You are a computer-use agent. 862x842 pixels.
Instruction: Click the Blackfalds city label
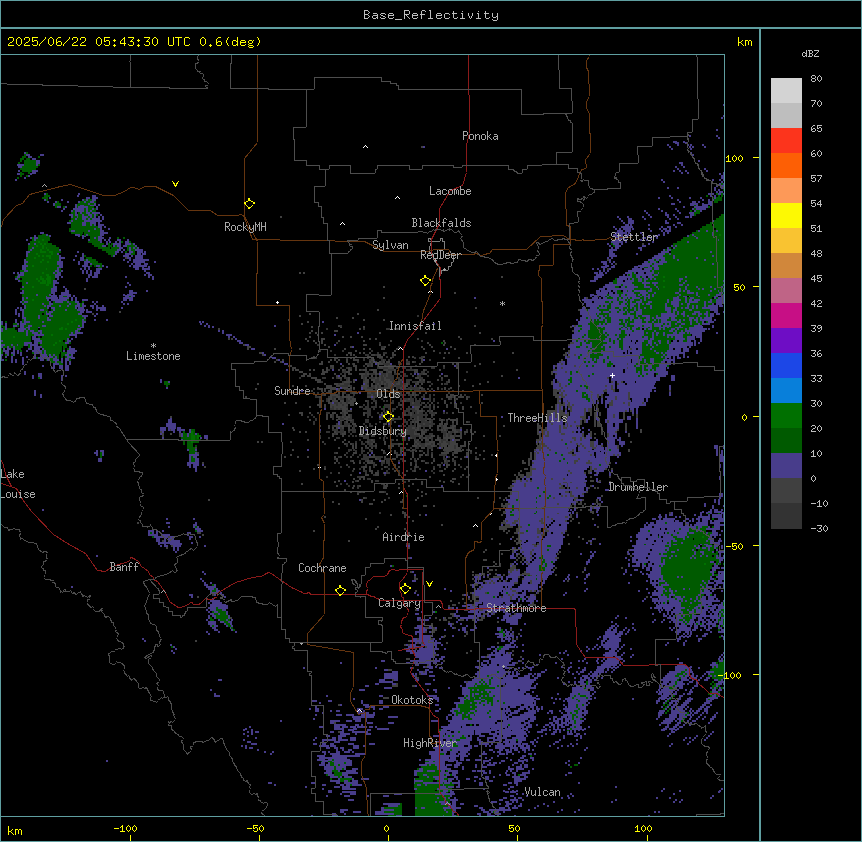[441, 223]
